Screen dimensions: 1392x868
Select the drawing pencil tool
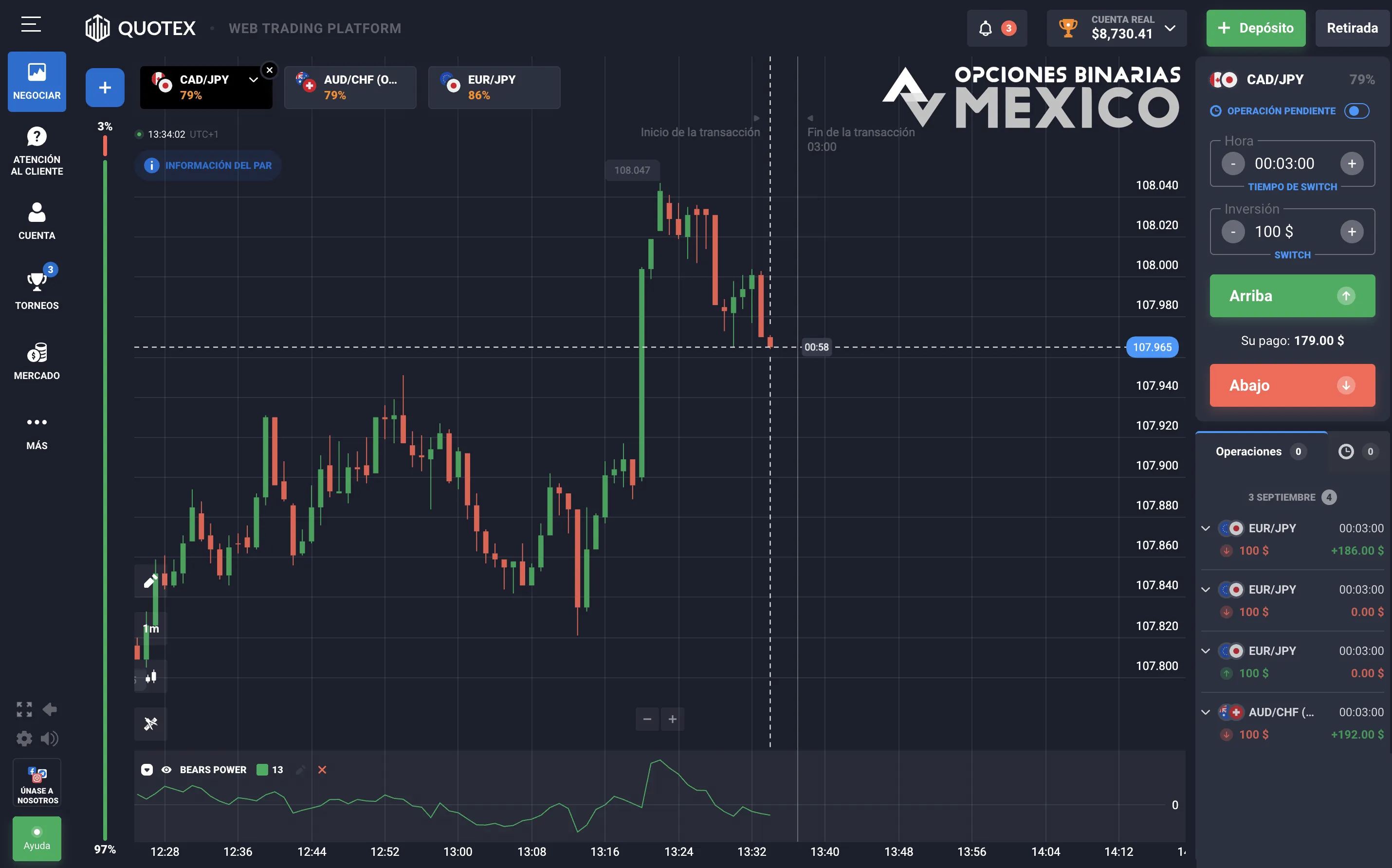coord(150,581)
